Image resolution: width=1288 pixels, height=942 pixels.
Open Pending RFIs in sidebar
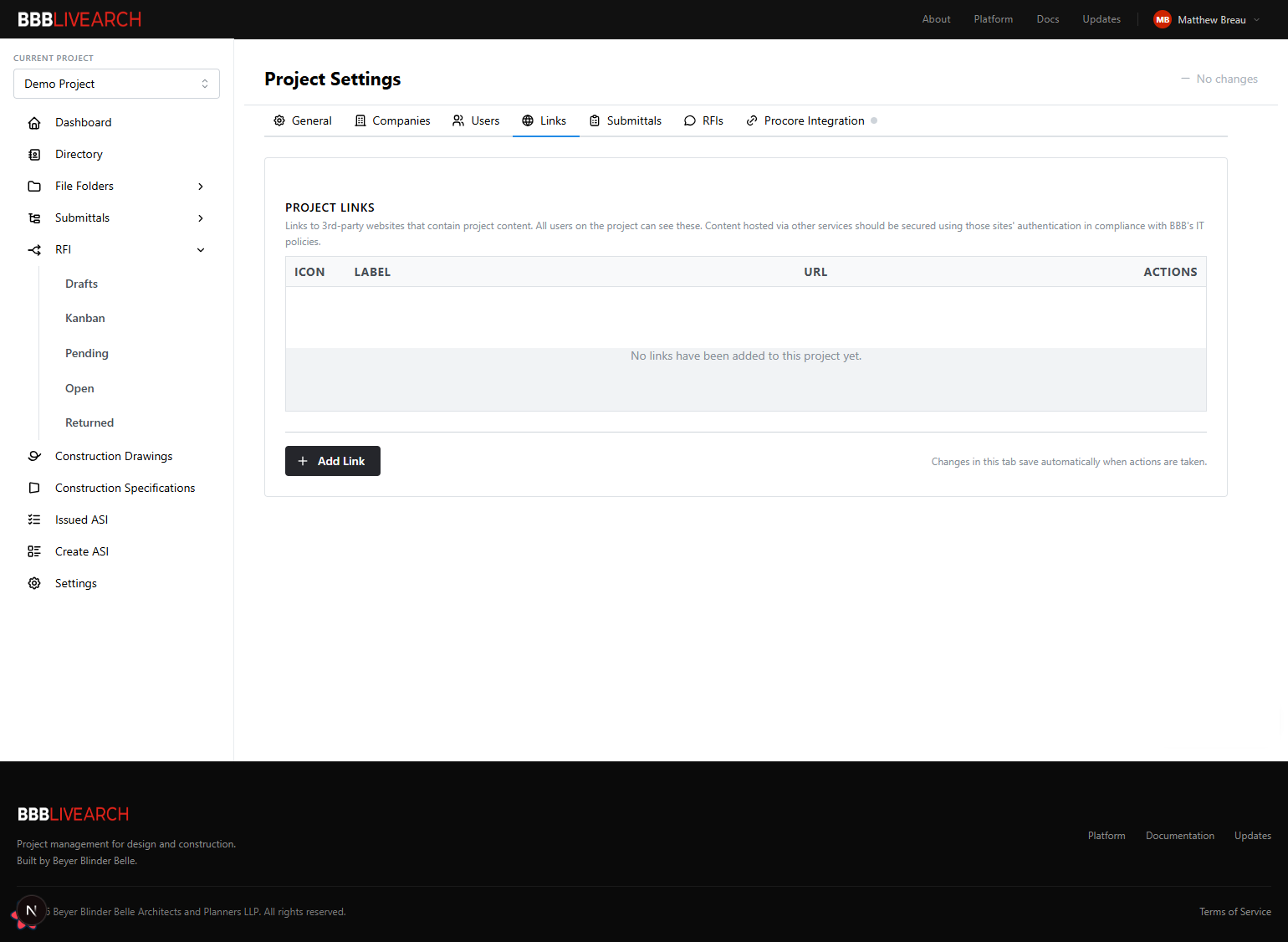87,353
